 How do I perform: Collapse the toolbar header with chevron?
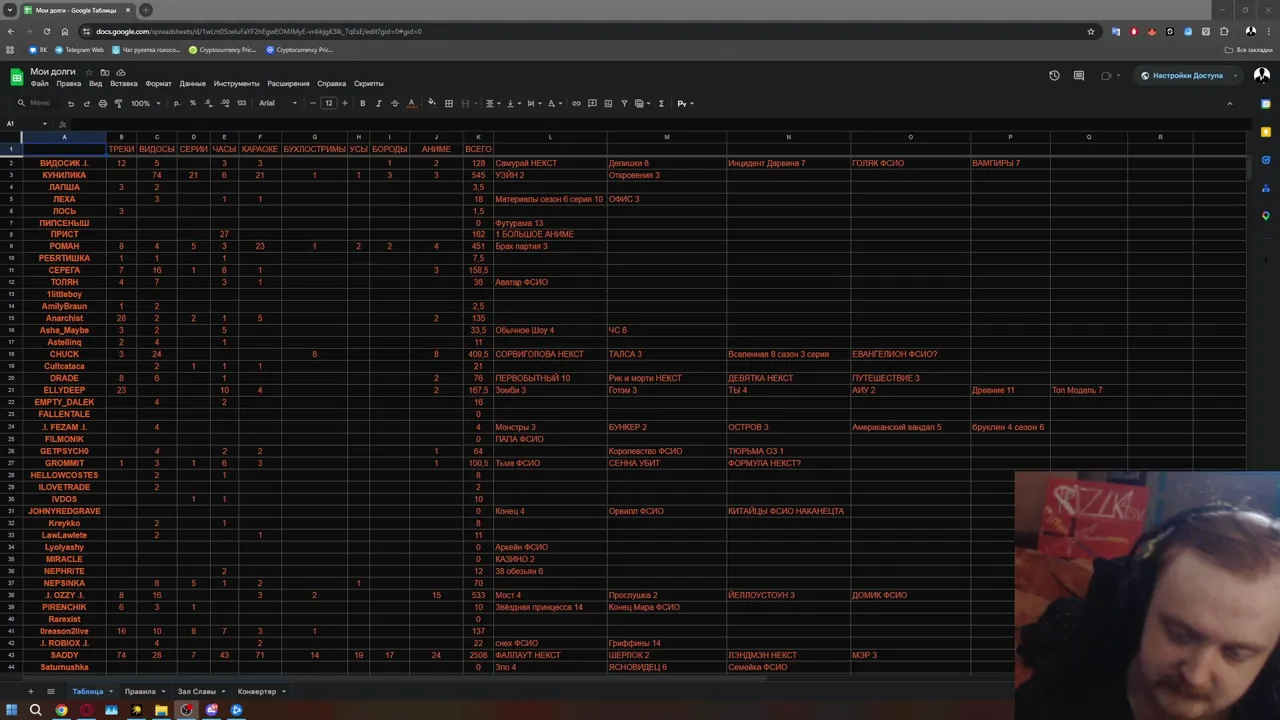click(1230, 103)
